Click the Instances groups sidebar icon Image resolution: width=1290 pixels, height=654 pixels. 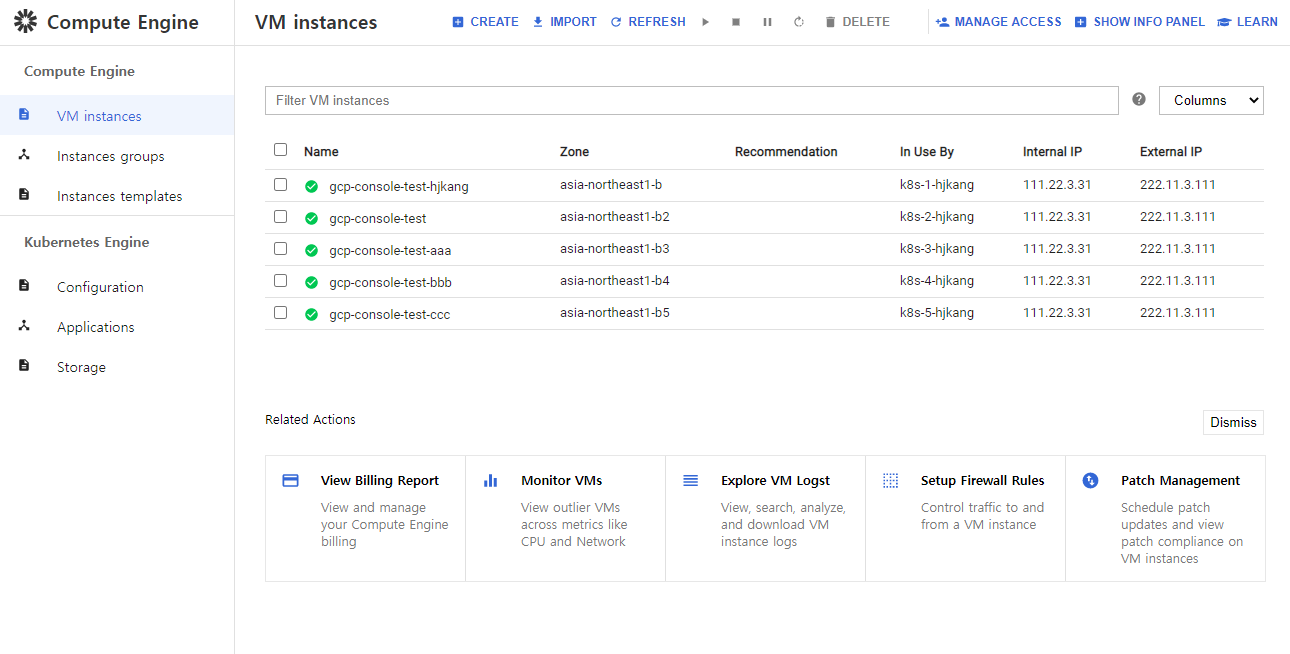pyautogui.click(x=24, y=155)
